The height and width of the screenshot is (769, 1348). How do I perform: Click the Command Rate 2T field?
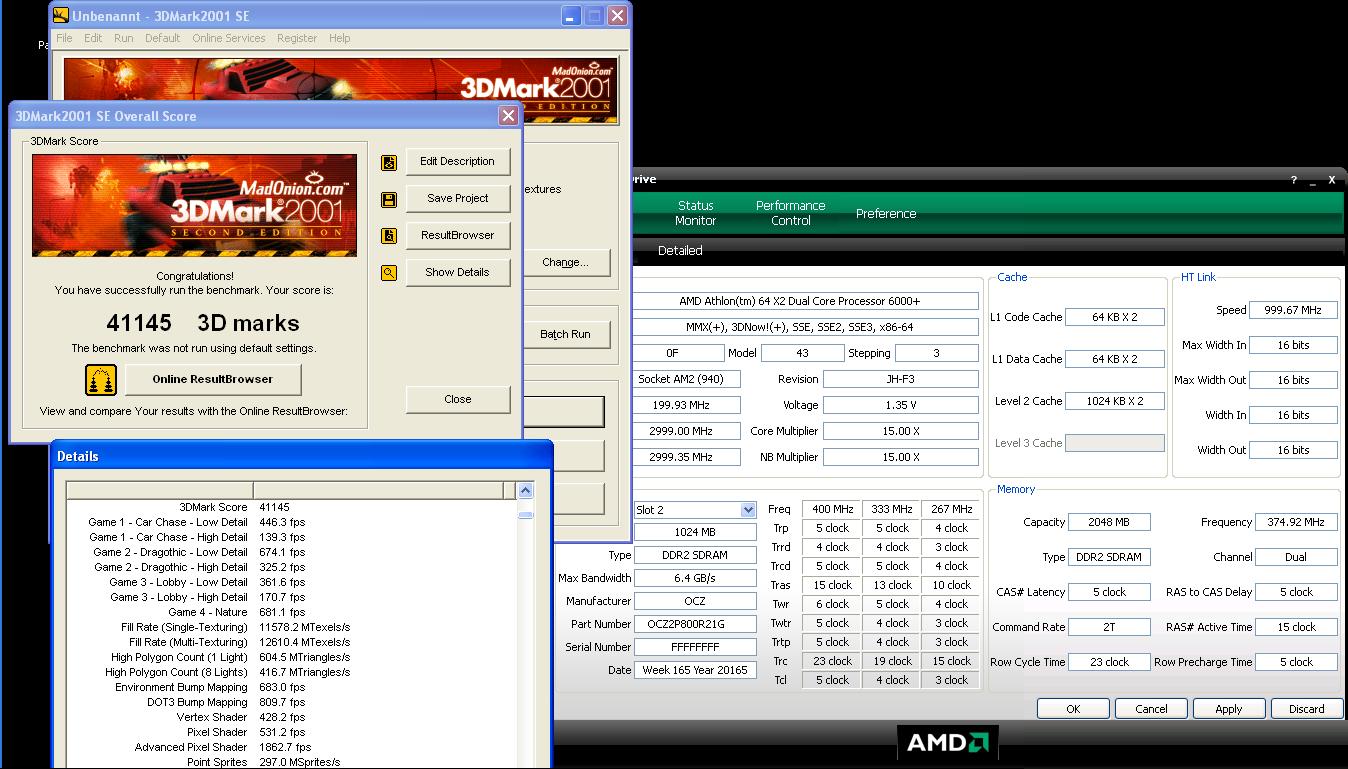tap(1109, 627)
